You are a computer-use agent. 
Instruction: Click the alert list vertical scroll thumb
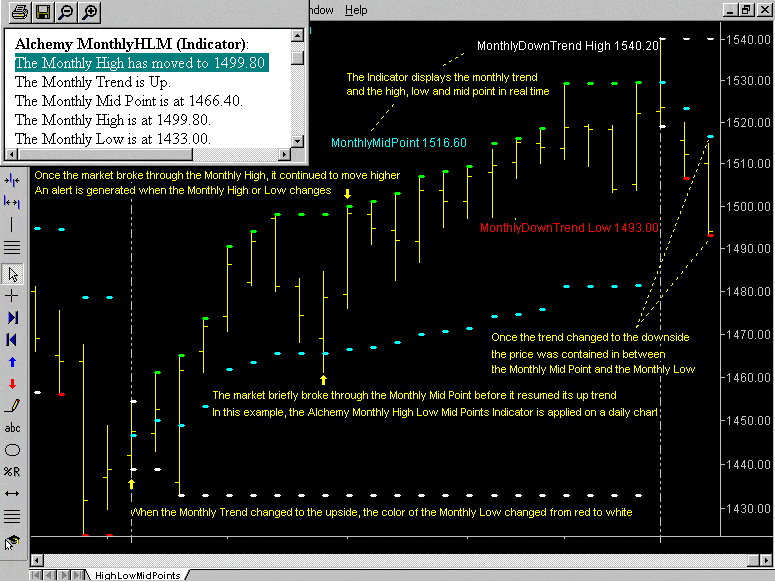297,58
